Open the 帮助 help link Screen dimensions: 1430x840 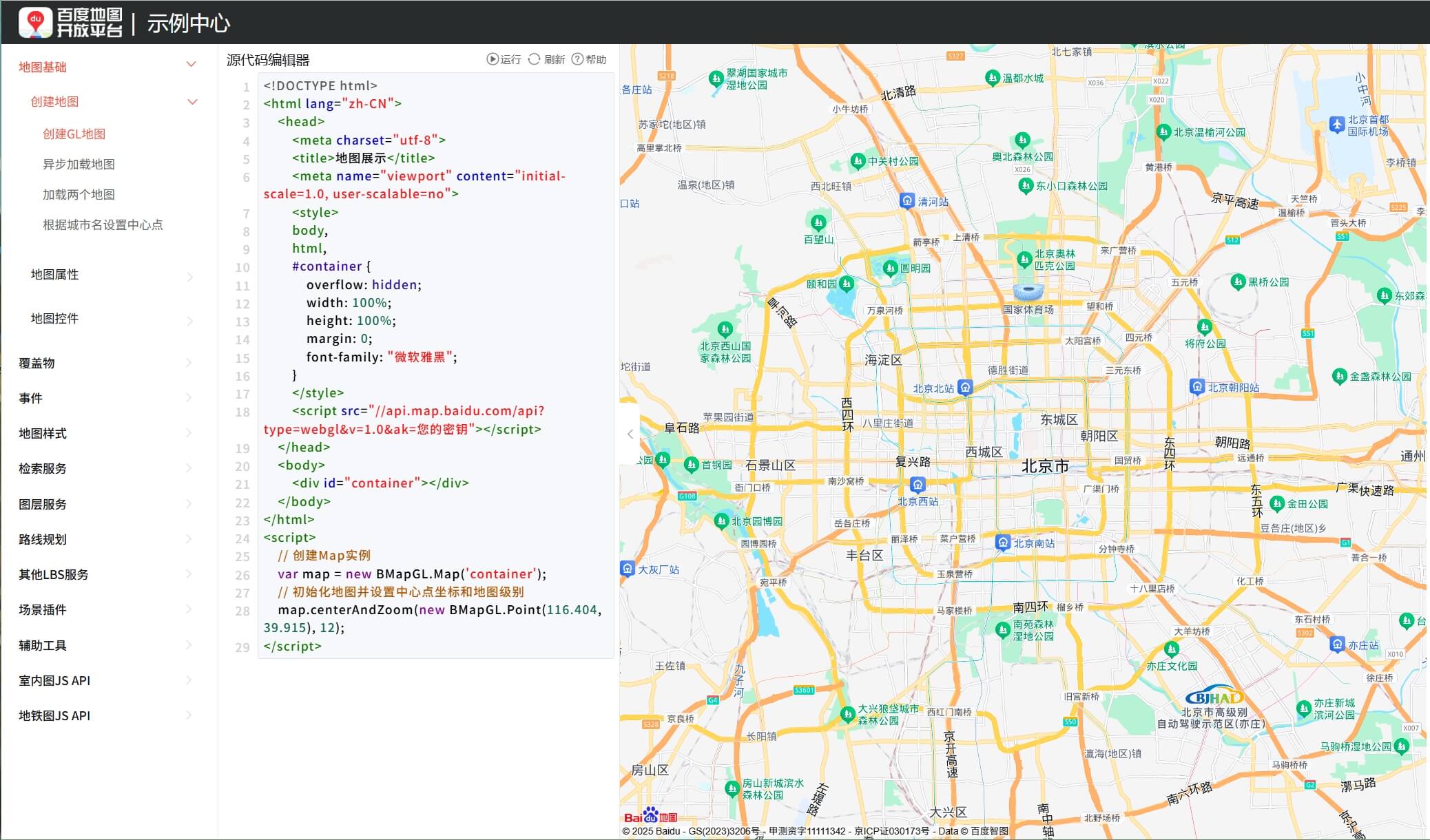[590, 60]
